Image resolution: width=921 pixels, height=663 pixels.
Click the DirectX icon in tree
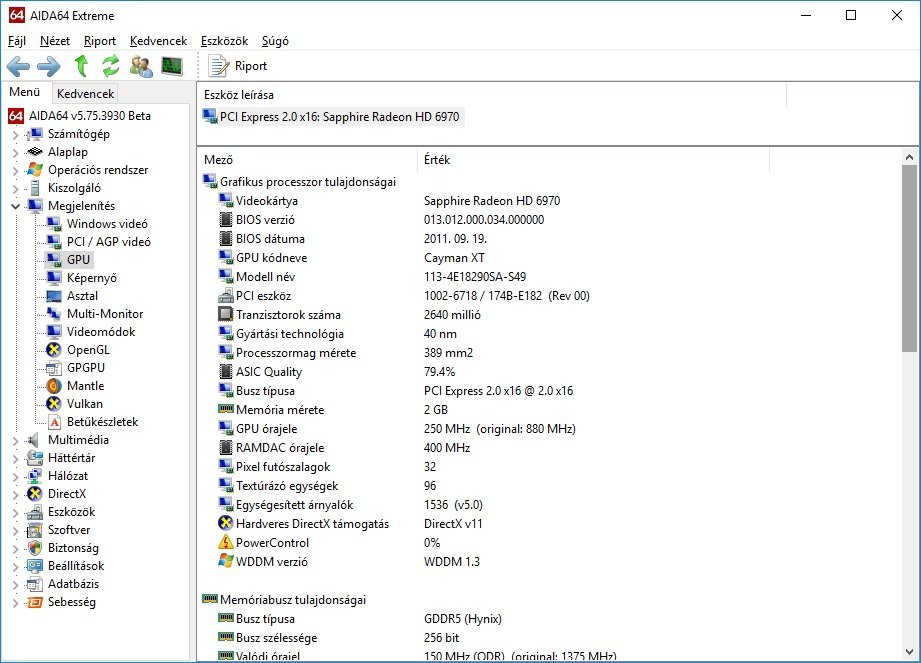(x=35, y=494)
